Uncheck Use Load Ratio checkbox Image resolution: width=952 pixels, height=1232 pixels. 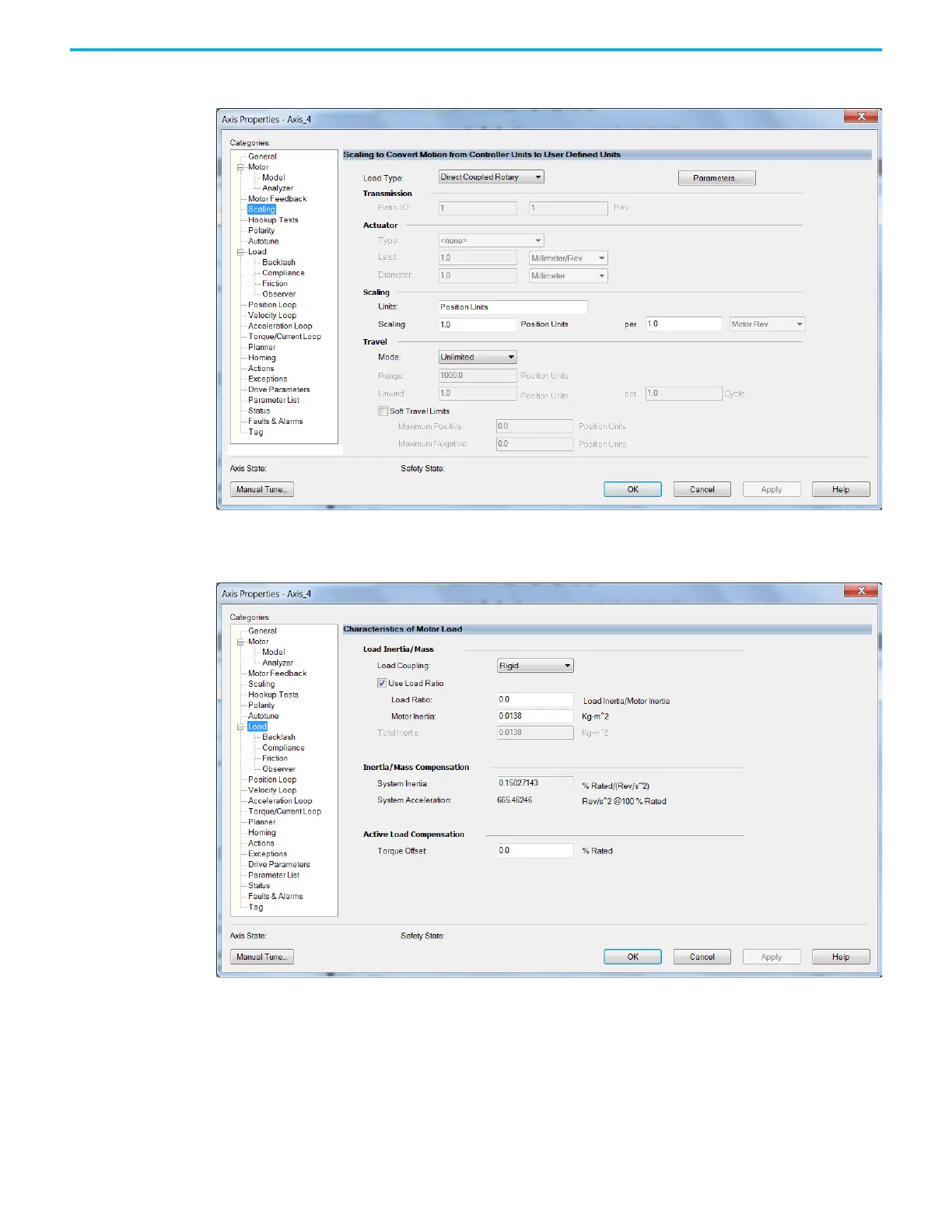(382, 683)
